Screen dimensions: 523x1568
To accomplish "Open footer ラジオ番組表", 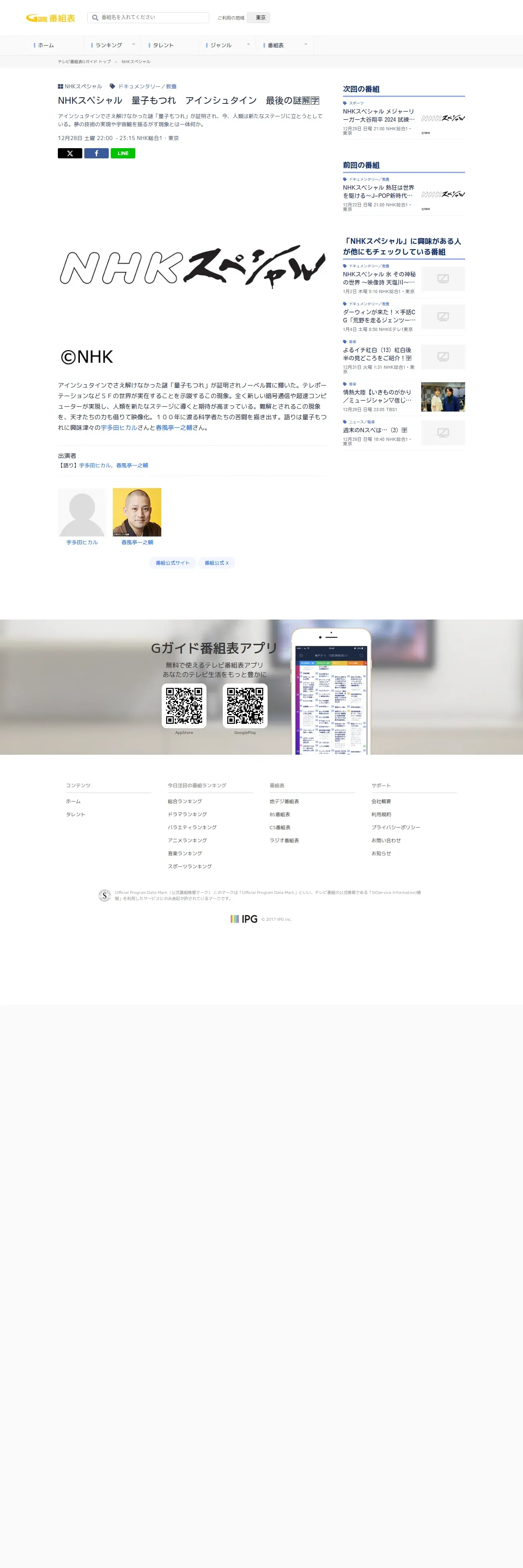I will point(284,841).
